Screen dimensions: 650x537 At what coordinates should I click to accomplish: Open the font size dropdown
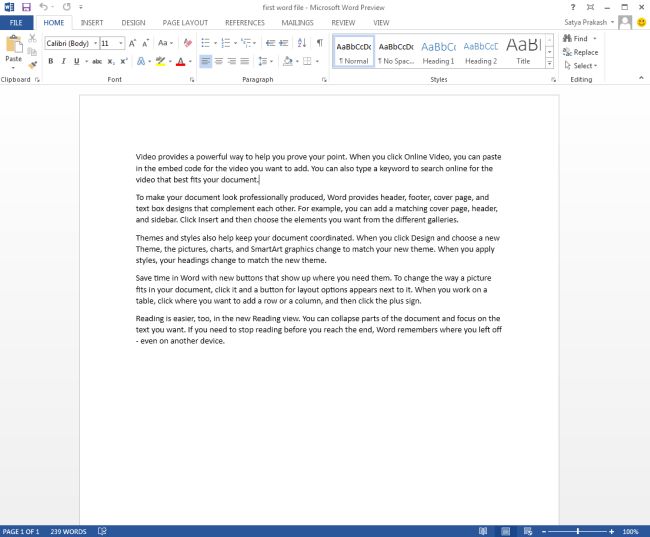tap(121, 43)
